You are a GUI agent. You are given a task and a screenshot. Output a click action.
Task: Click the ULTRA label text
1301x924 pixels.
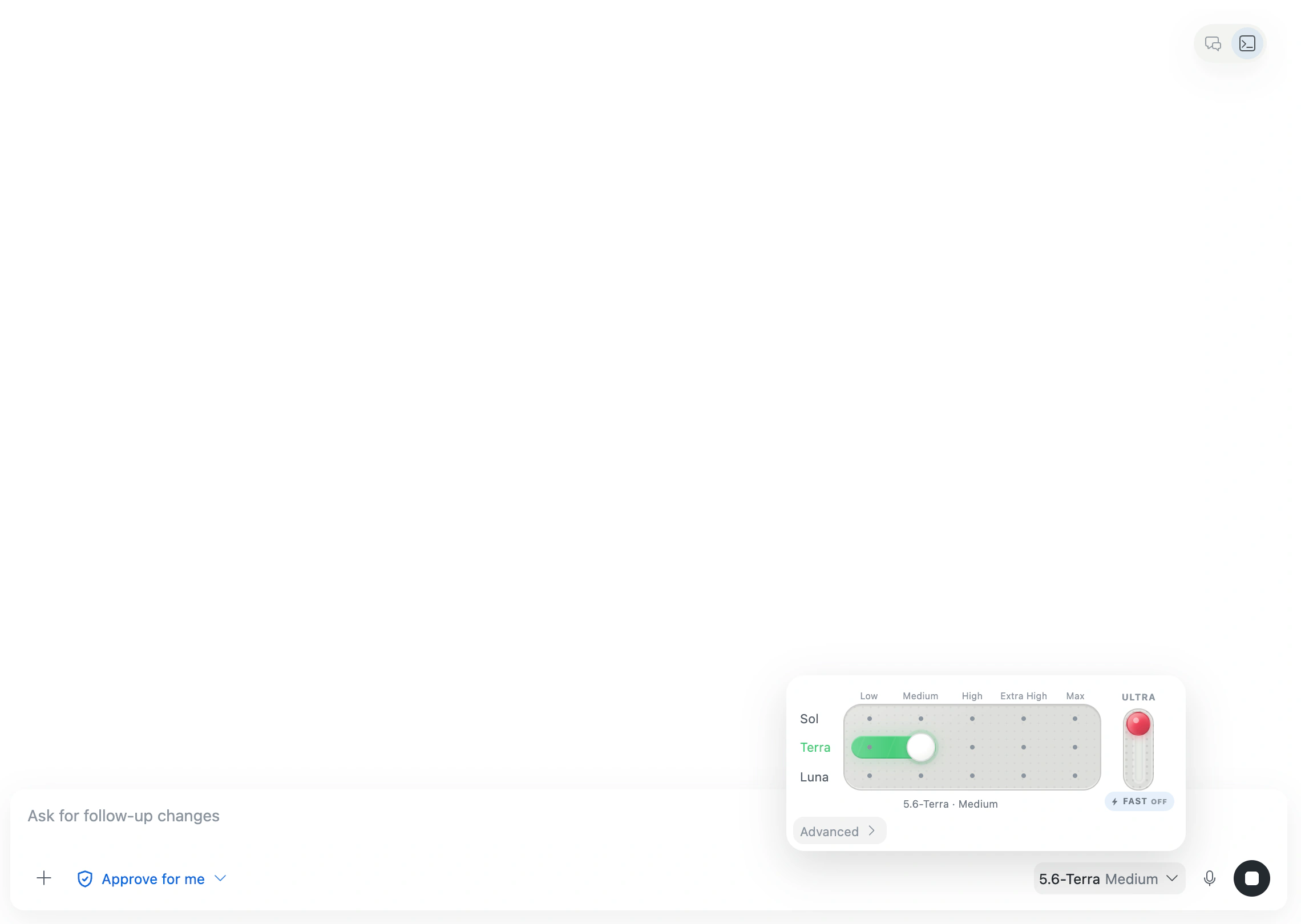1138,697
